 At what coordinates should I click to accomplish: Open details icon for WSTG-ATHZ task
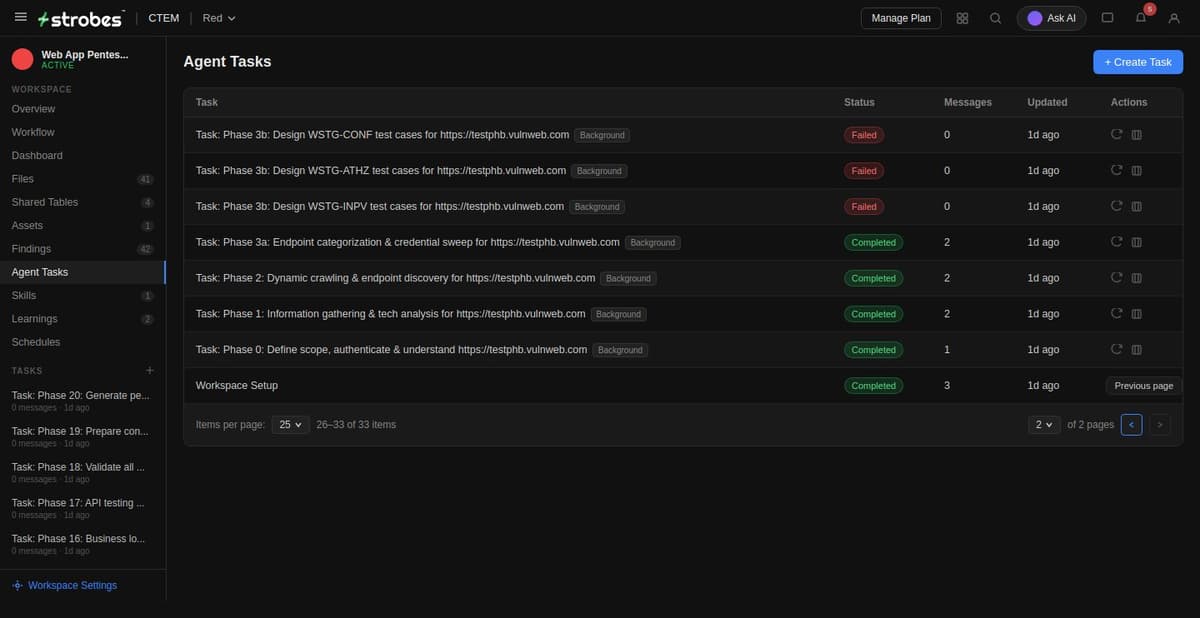pyautogui.click(x=1136, y=171)
